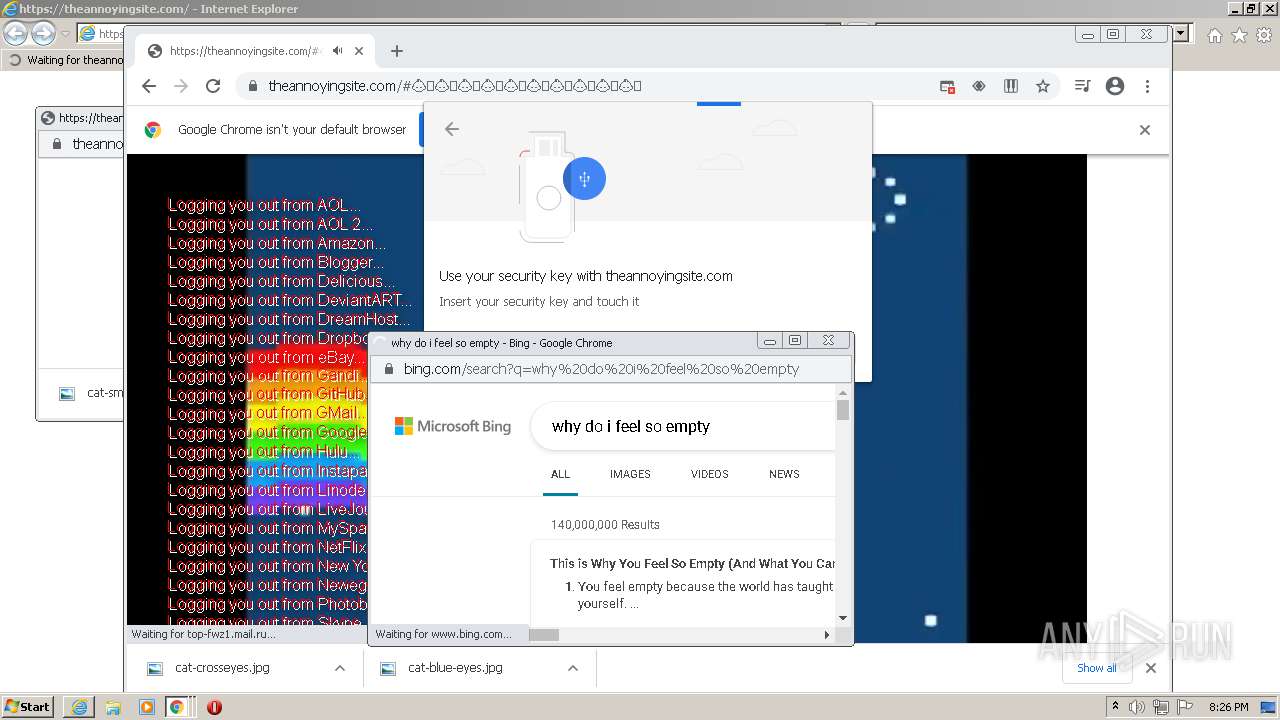
Task: Dismiss the default browser infobar
Action: [1145, 129]
